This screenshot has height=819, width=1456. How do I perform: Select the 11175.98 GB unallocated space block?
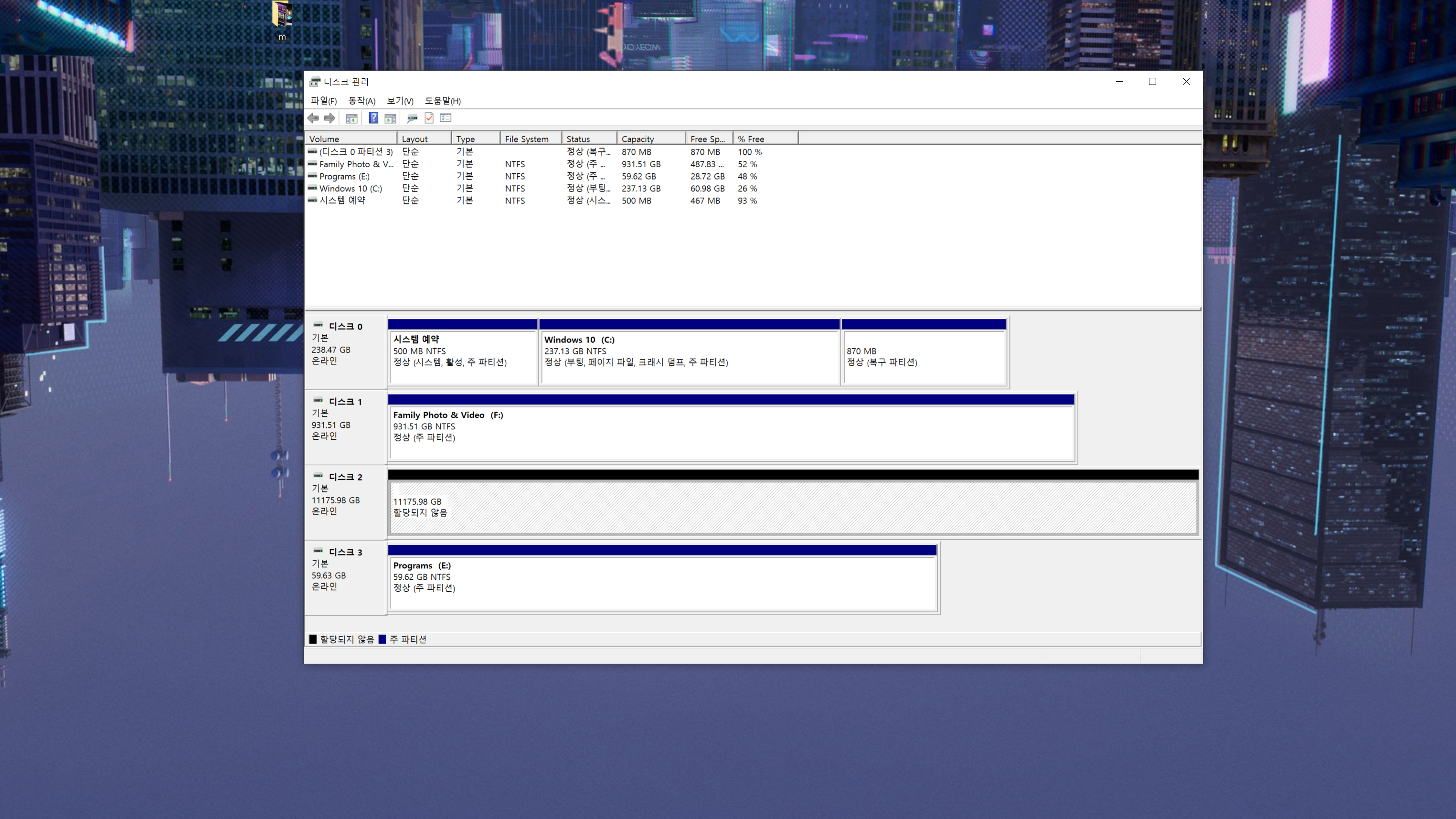[x=791, y=507]
